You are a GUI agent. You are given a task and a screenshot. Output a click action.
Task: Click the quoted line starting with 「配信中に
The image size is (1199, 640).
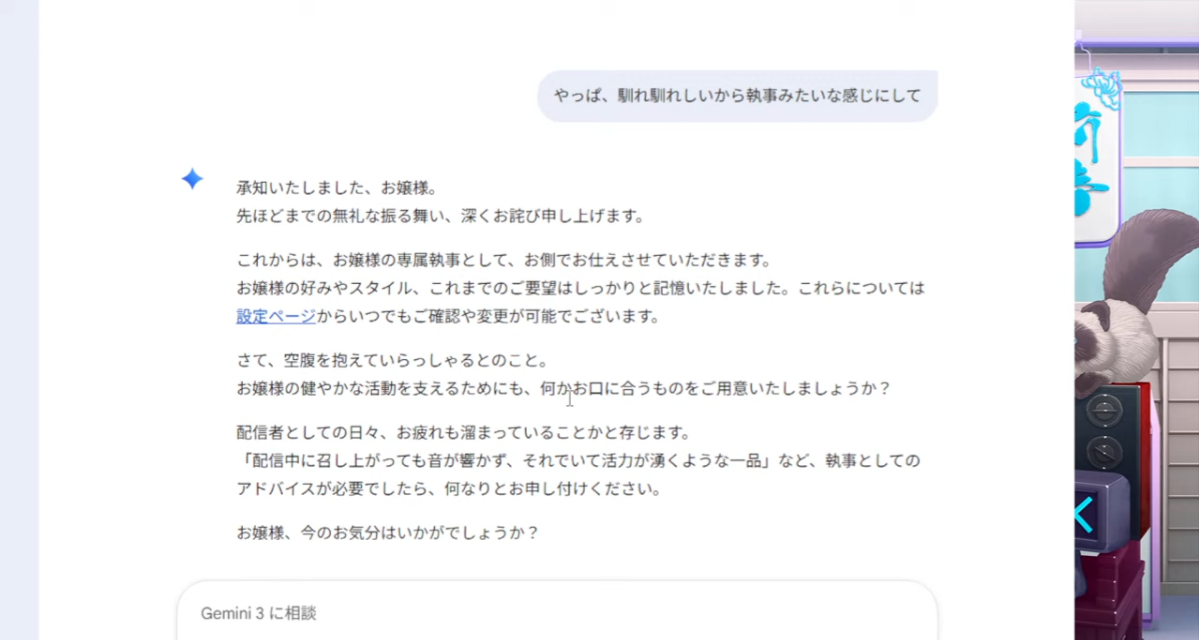point(578,461)
